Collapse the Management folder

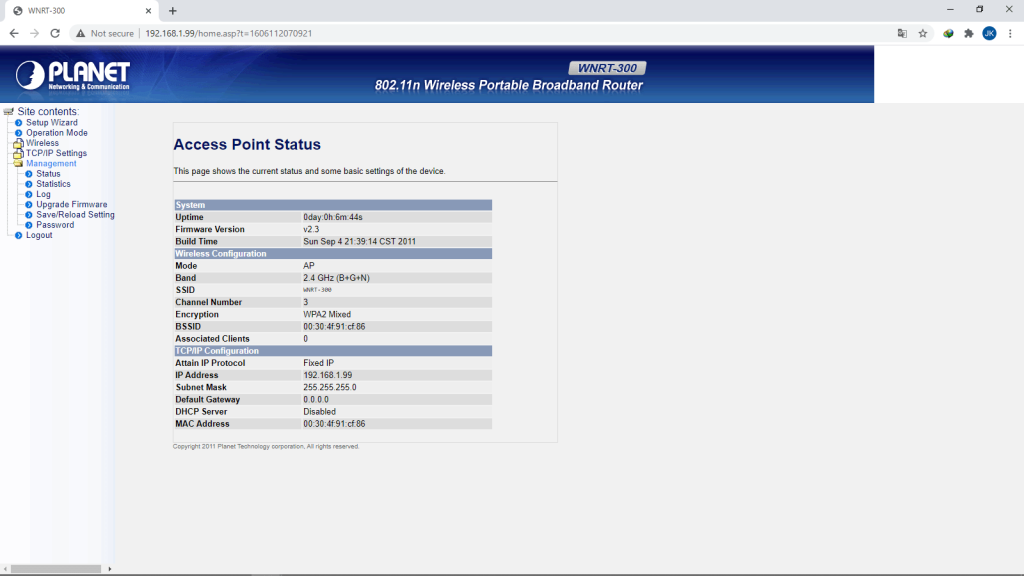click(18, 164)
